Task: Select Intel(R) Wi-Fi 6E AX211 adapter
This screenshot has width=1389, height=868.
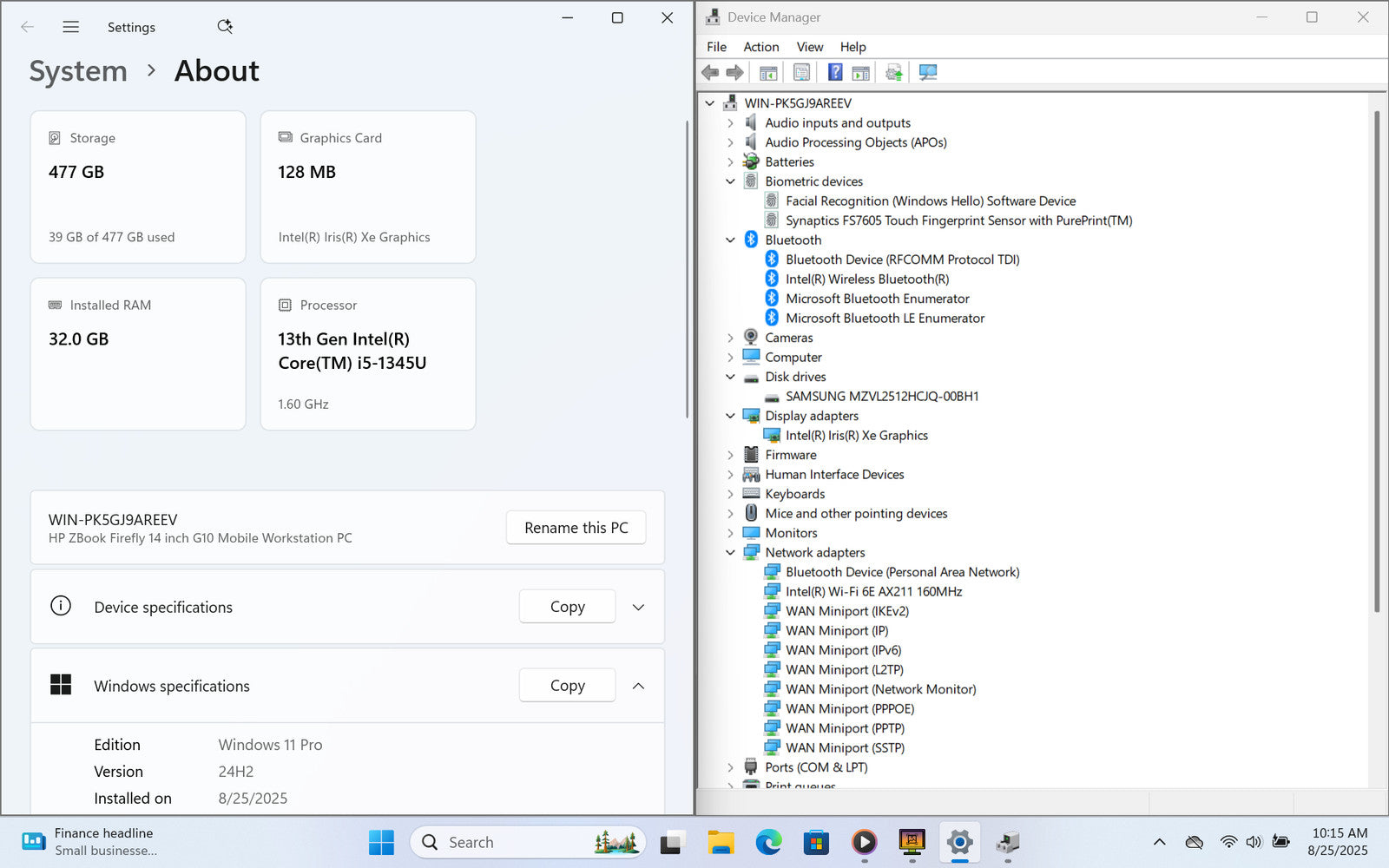Action: tap(873, 592)
